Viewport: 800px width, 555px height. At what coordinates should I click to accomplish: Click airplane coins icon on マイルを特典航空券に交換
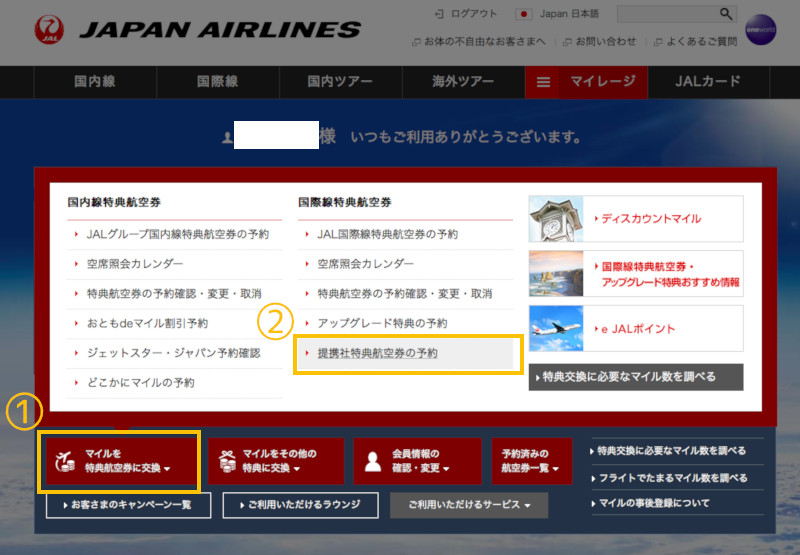(65, 461)
